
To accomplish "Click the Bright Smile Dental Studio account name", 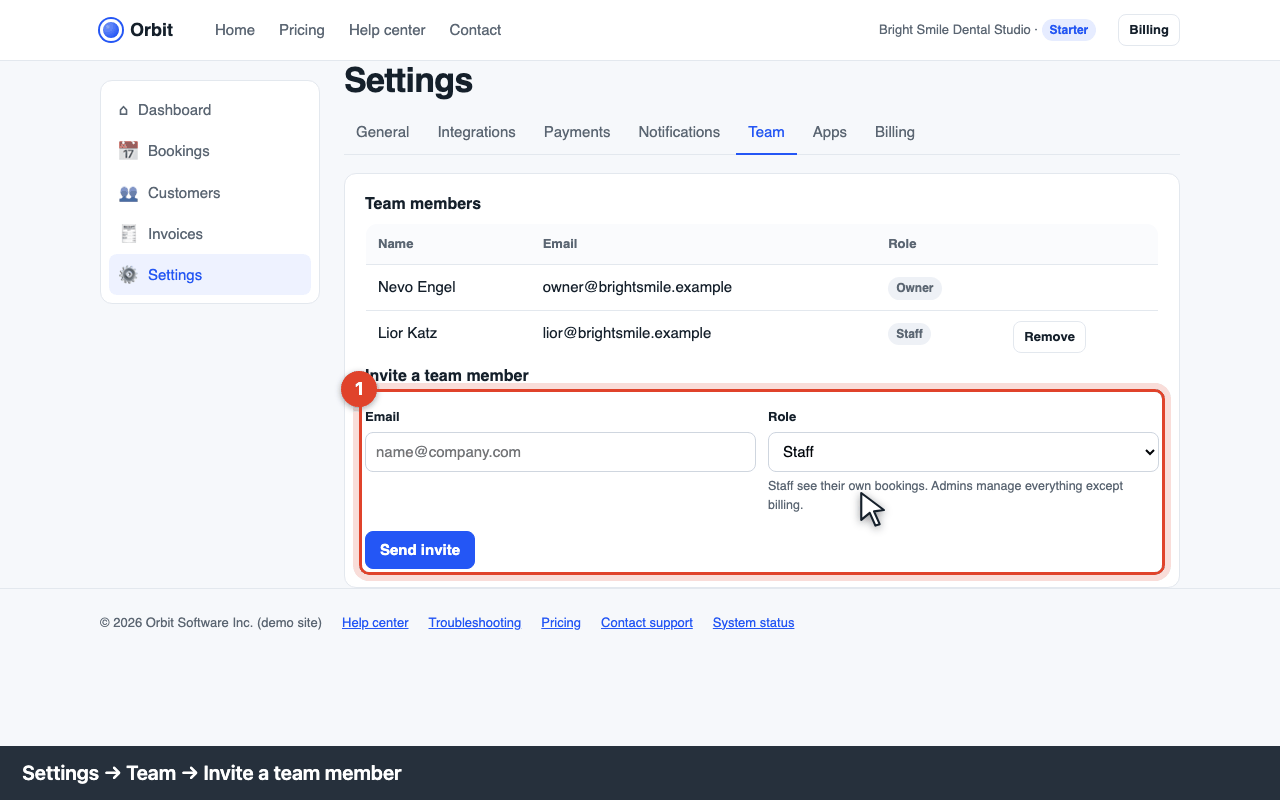I will (954, 30).
